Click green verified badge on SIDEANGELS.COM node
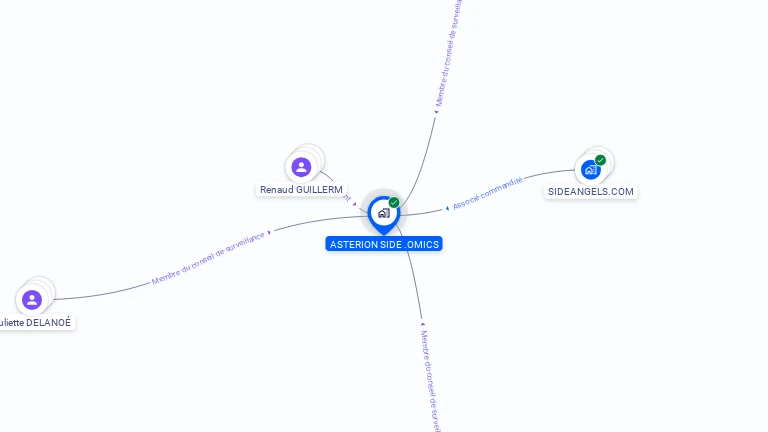Image resolution: width=768 pixels, height=432 pixels. pos(600,160)
